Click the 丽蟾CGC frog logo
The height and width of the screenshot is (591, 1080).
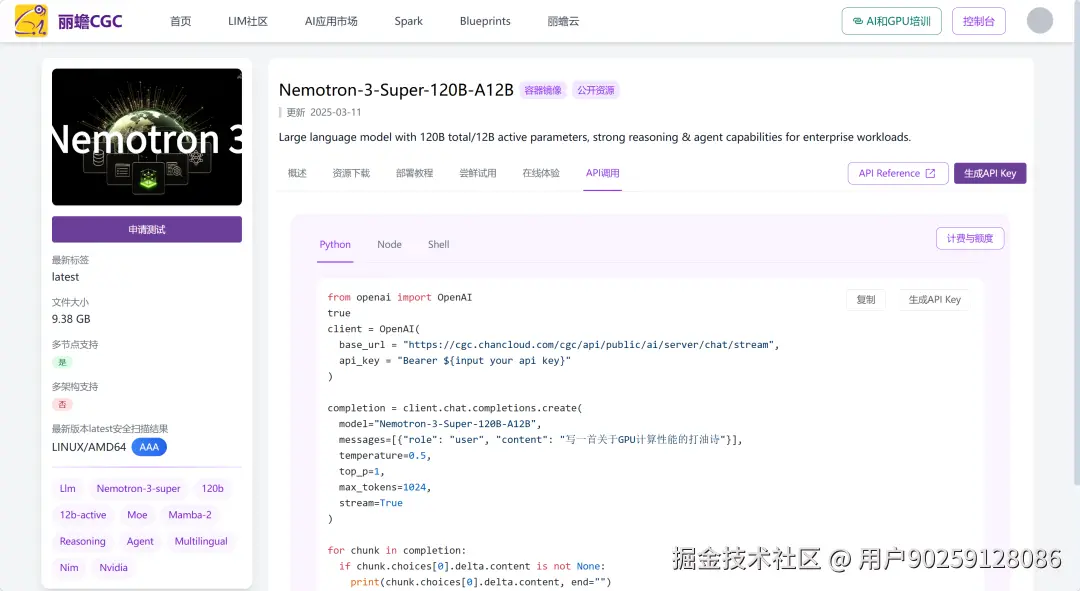pyautogui.click(x=31, y=21)
